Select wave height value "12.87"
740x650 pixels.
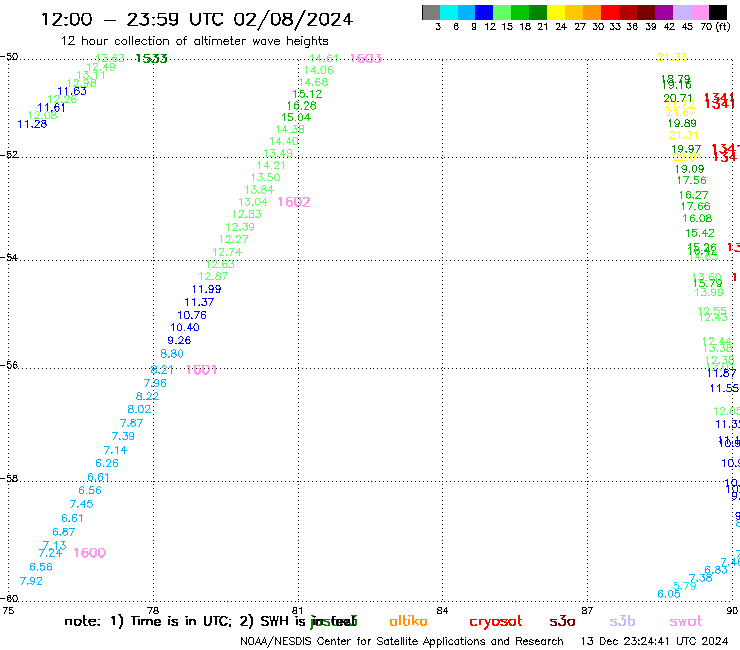pos(213,276)
